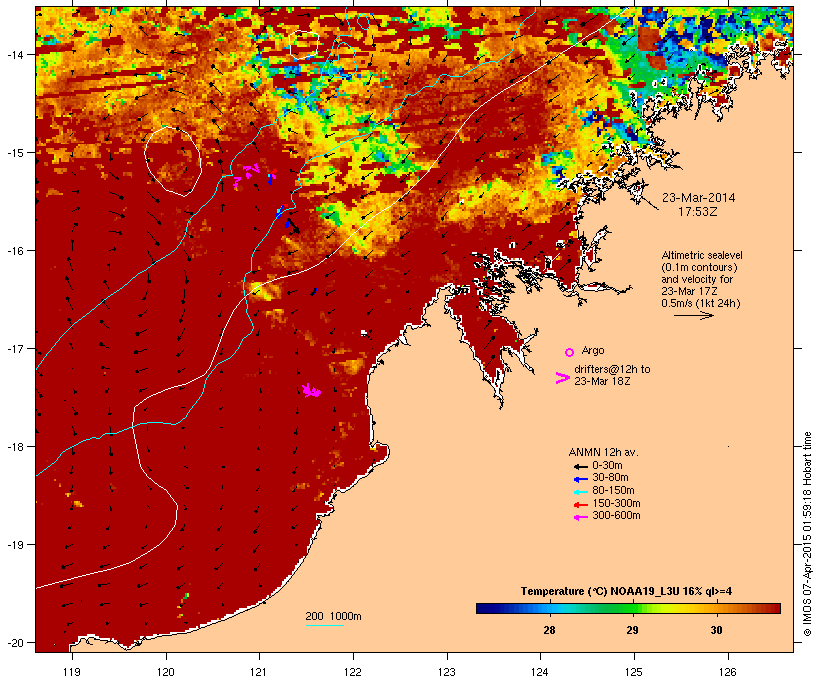The width and height of the screenshot is (820, 680).
Task: Click the longitude axis label 126
Action: click(728, 672)
